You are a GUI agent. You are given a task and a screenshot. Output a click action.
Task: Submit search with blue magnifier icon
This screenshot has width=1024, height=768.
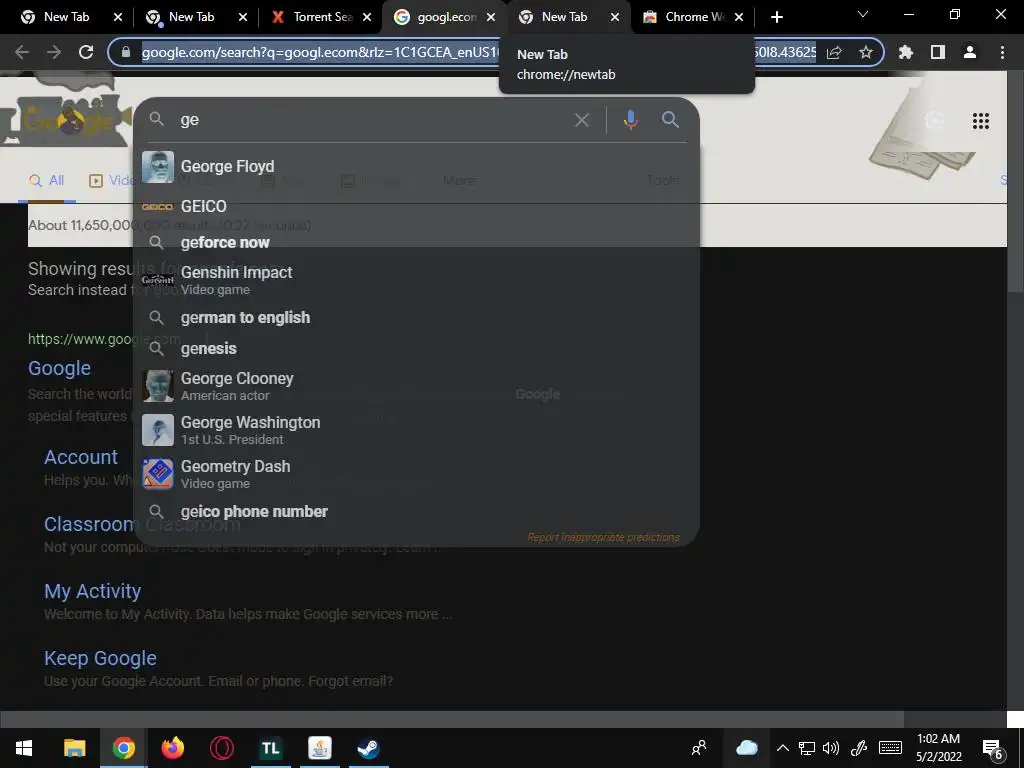pyautogui.click(x=670, y=120)
